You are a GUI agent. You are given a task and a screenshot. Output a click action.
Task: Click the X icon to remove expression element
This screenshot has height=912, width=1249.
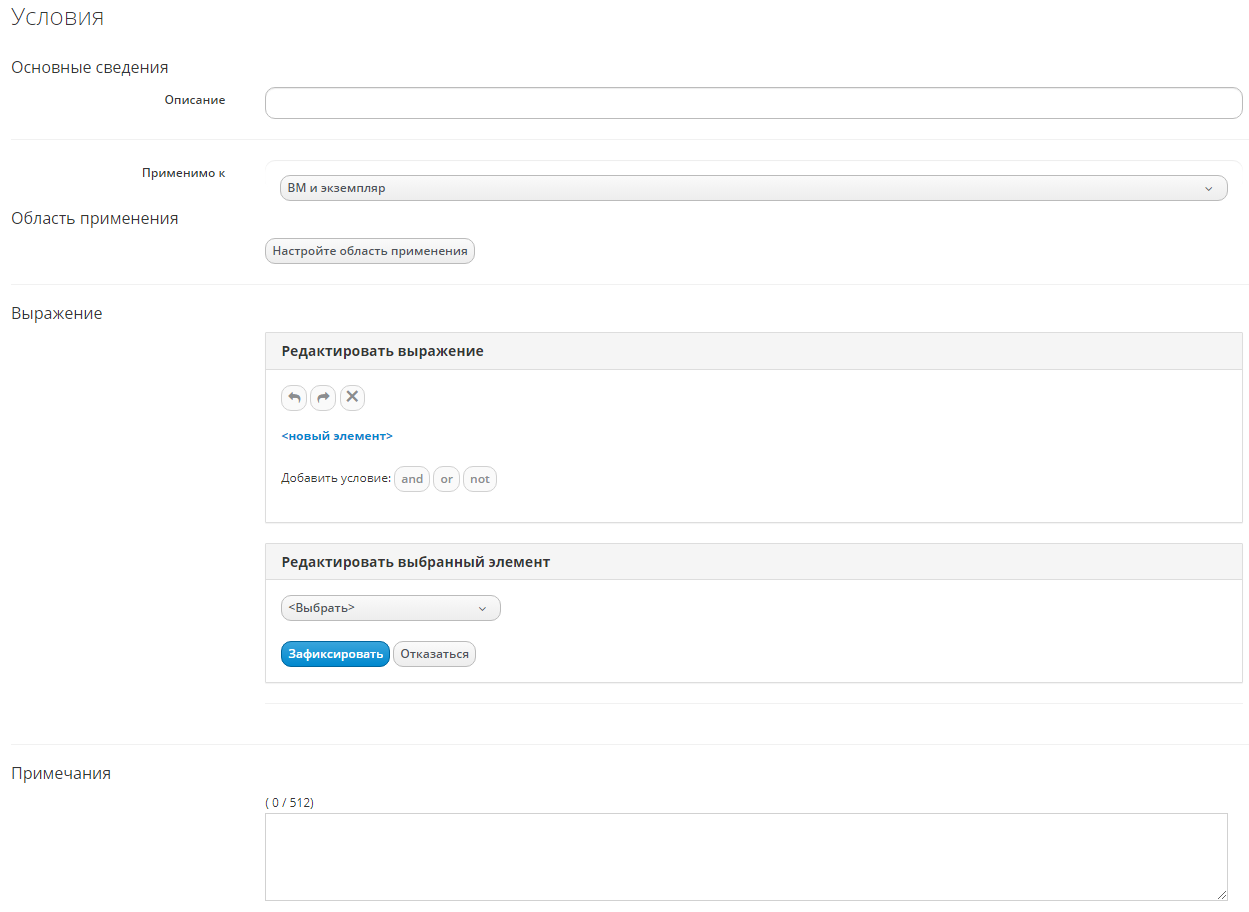352,398
